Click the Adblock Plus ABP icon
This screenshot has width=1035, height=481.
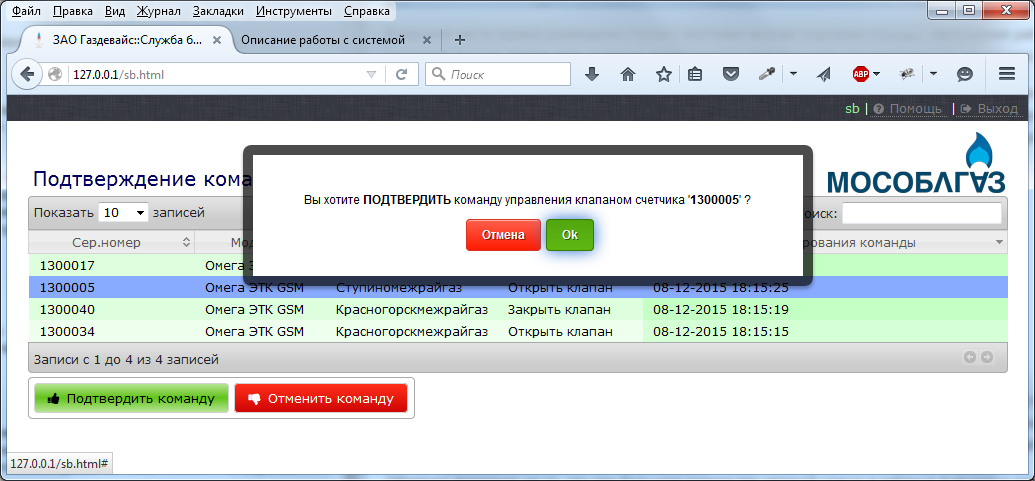[x=859, y=74]
